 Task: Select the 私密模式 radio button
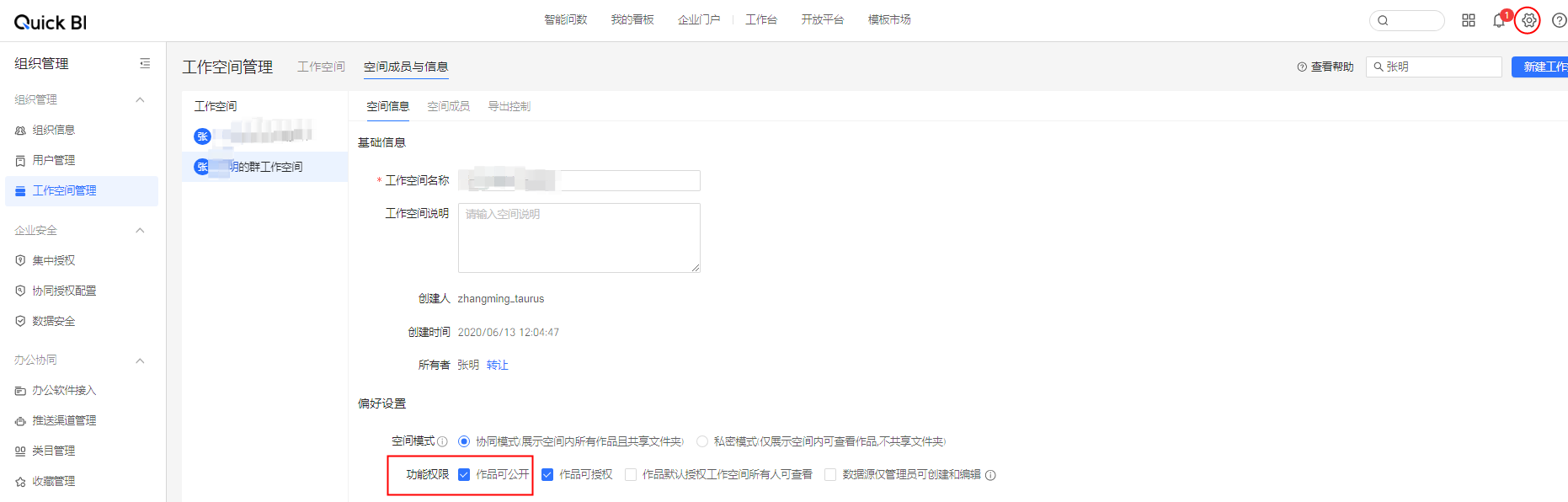tap(701, 441)
